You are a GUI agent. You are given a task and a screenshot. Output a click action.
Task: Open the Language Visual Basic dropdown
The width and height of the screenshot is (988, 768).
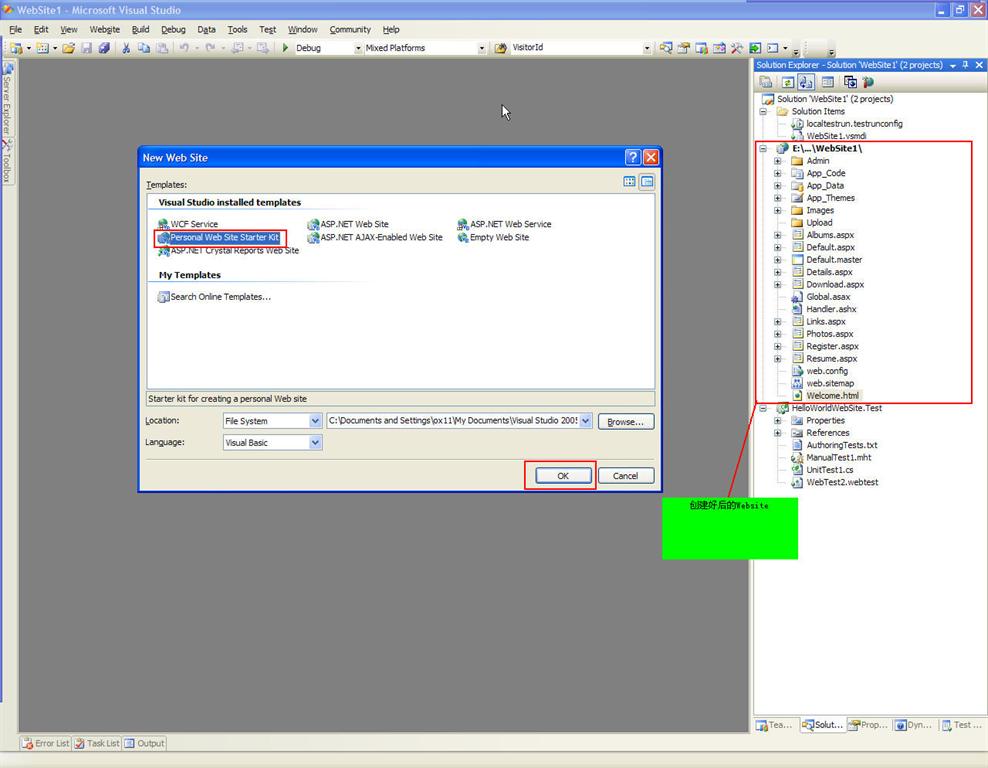coord(315,443)
